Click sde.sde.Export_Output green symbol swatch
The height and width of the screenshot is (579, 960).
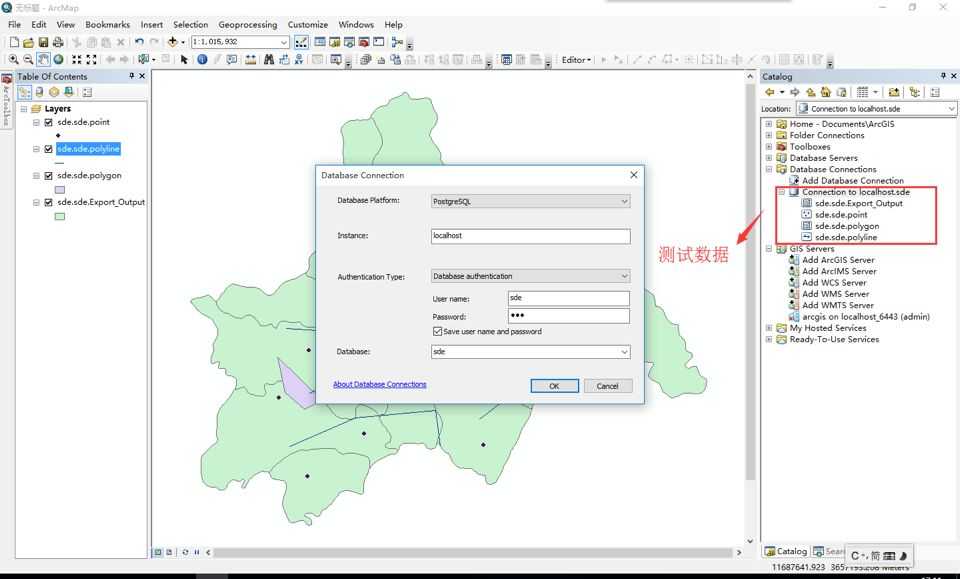click(x=59, y=216)
